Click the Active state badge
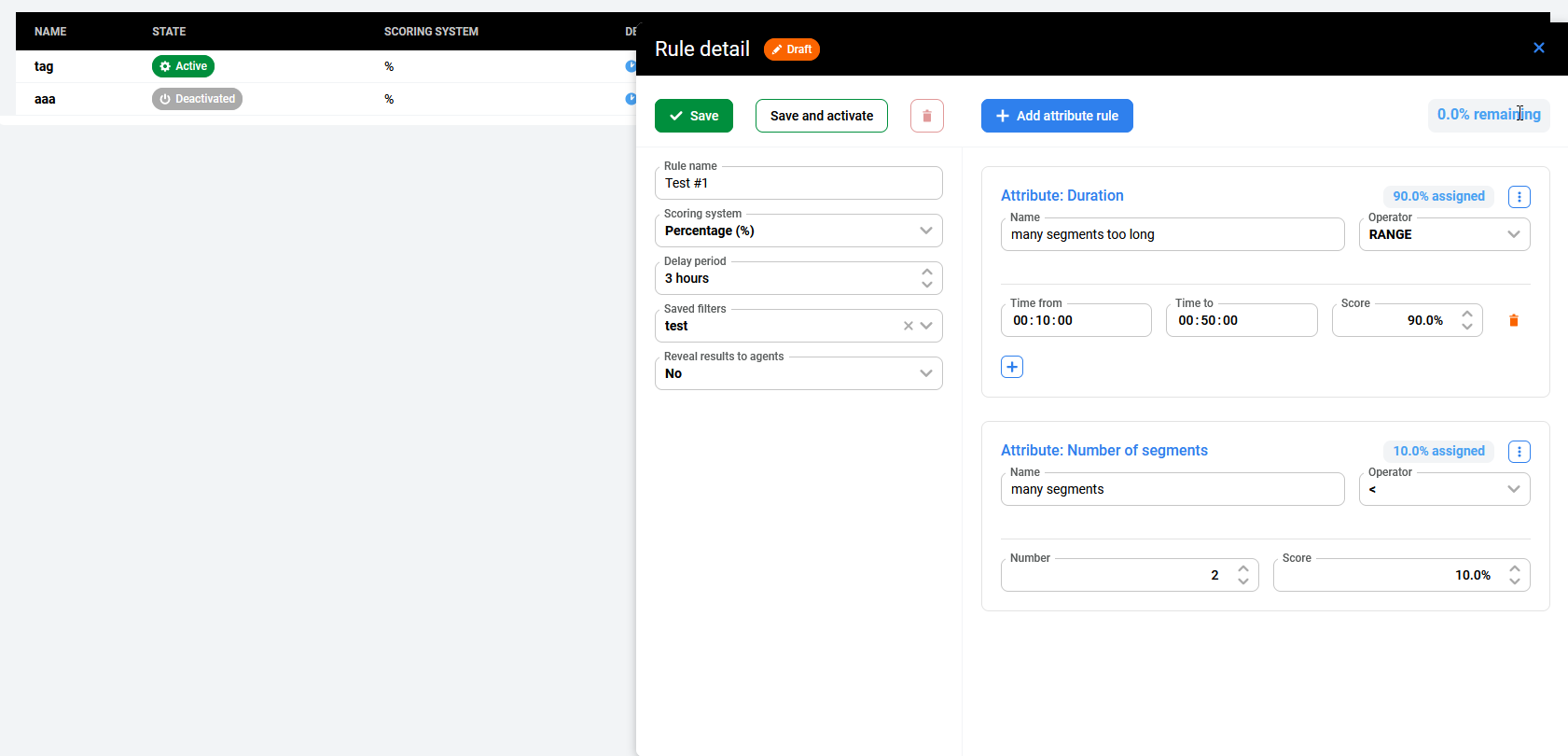Screen dimensions: 1568x756 (x=183, y=66)
